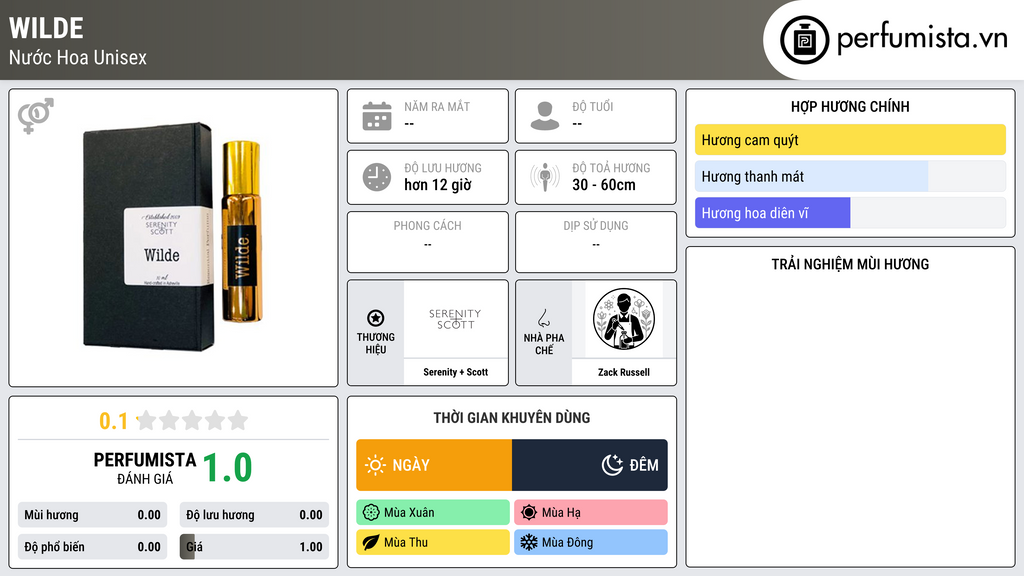Viewport: 1024px width, 576px height.
Task: Click the Zack Russell perfumer name
Action: (x=624, y=372)
